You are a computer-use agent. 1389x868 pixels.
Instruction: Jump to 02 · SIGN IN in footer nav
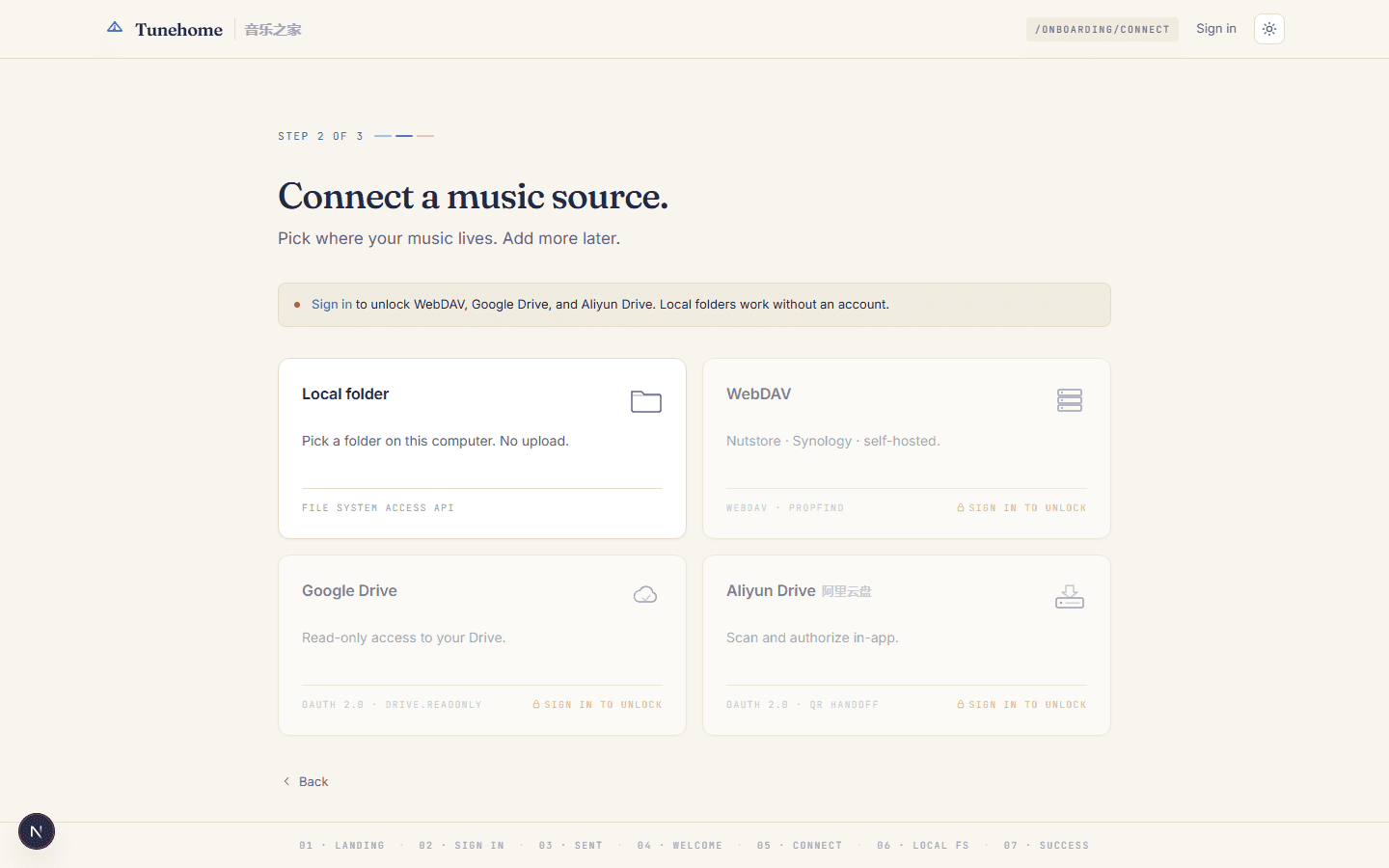(461, 846)
